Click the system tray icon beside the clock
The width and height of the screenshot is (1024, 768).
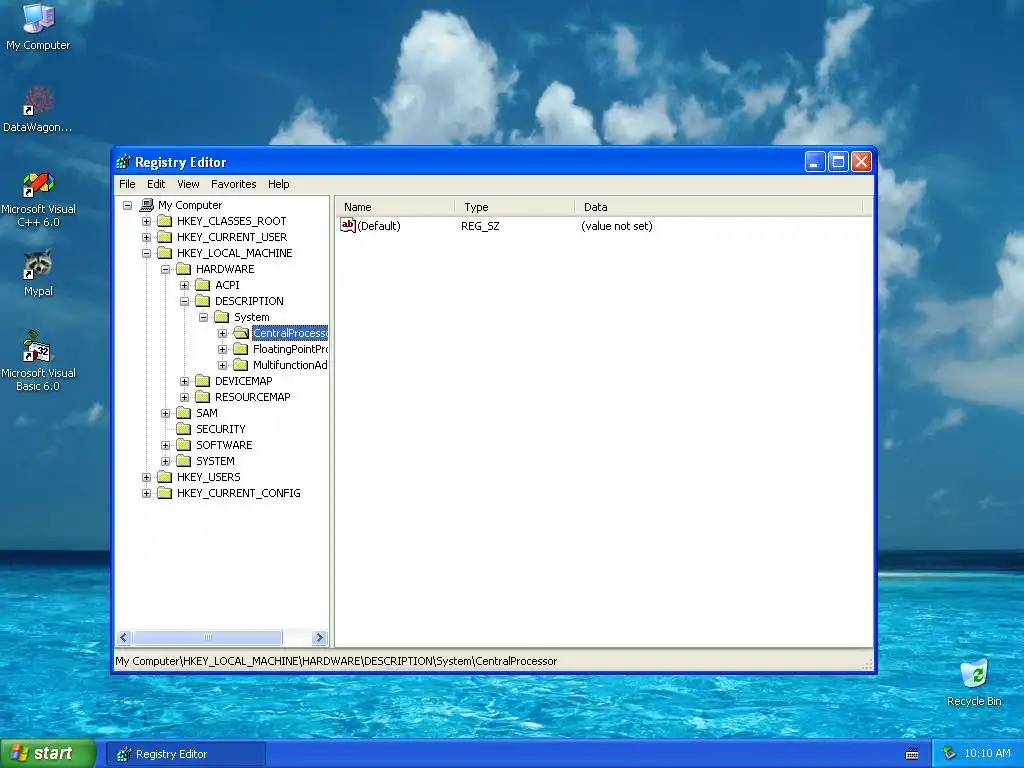coord(950,754)
